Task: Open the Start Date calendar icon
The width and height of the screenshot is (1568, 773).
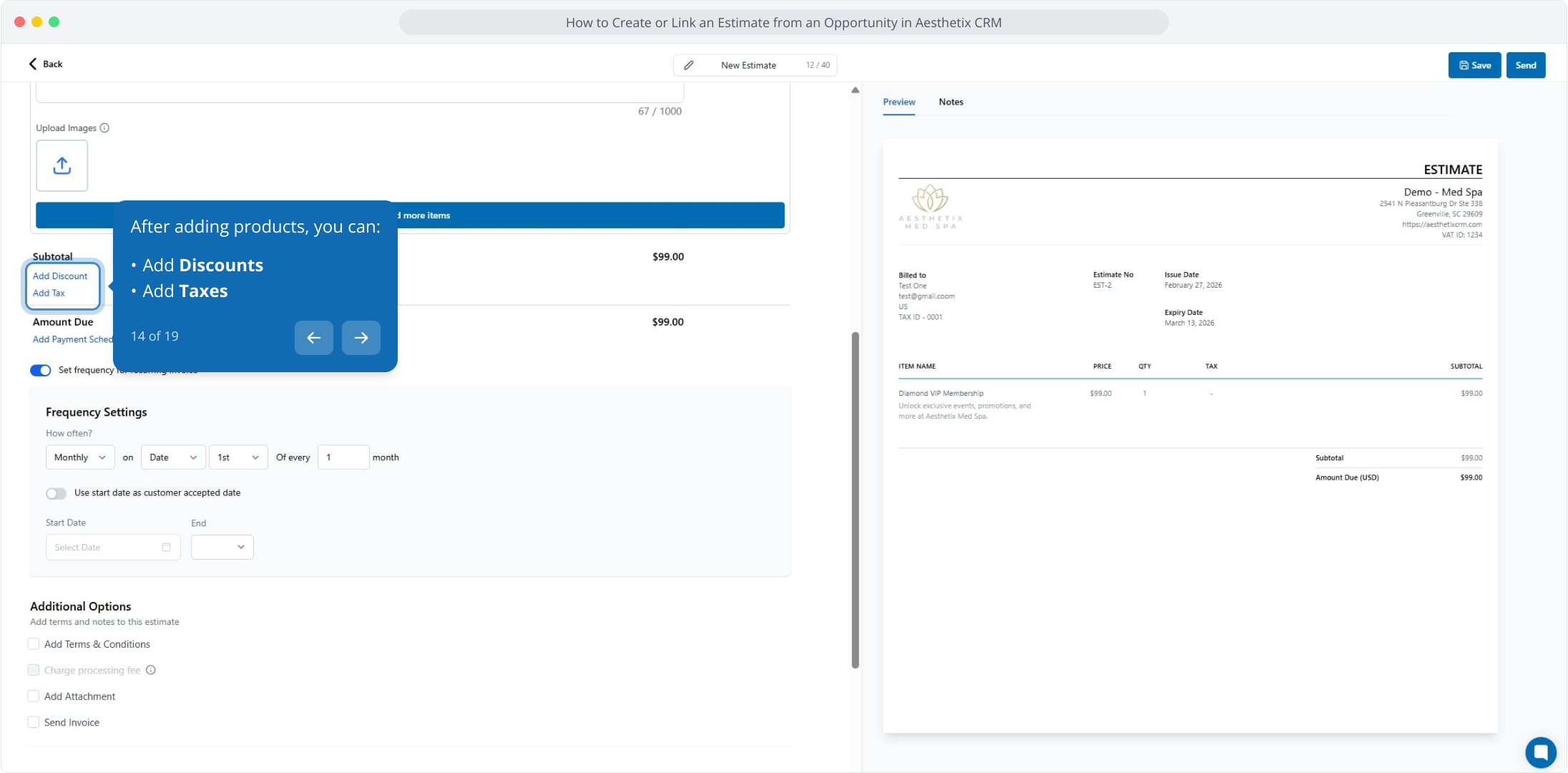Action: tap(166, 548)
